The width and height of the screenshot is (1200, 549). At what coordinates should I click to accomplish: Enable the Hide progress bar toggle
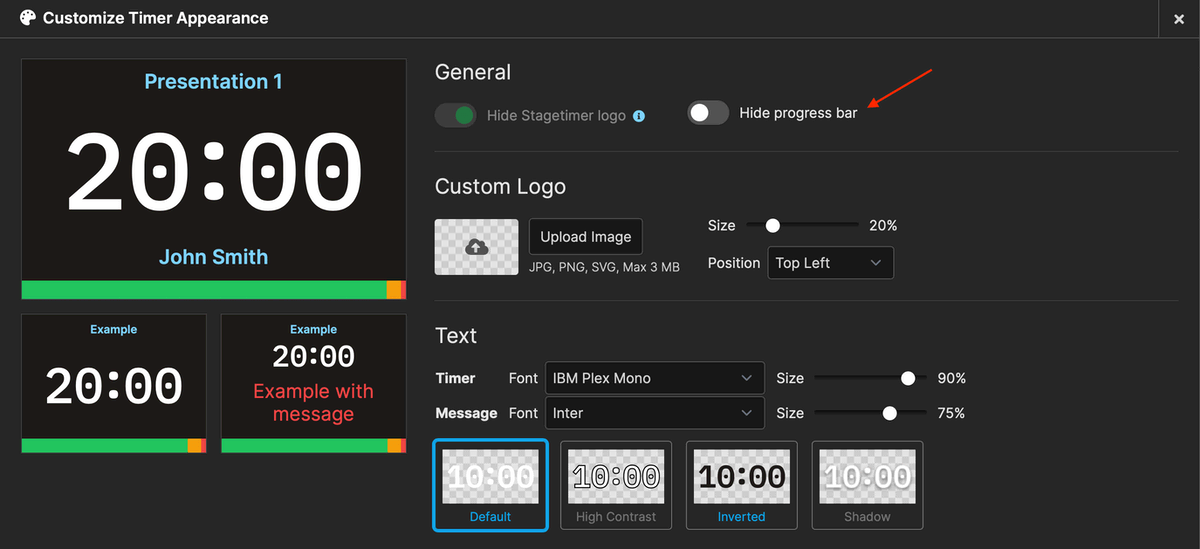(708, 113)
